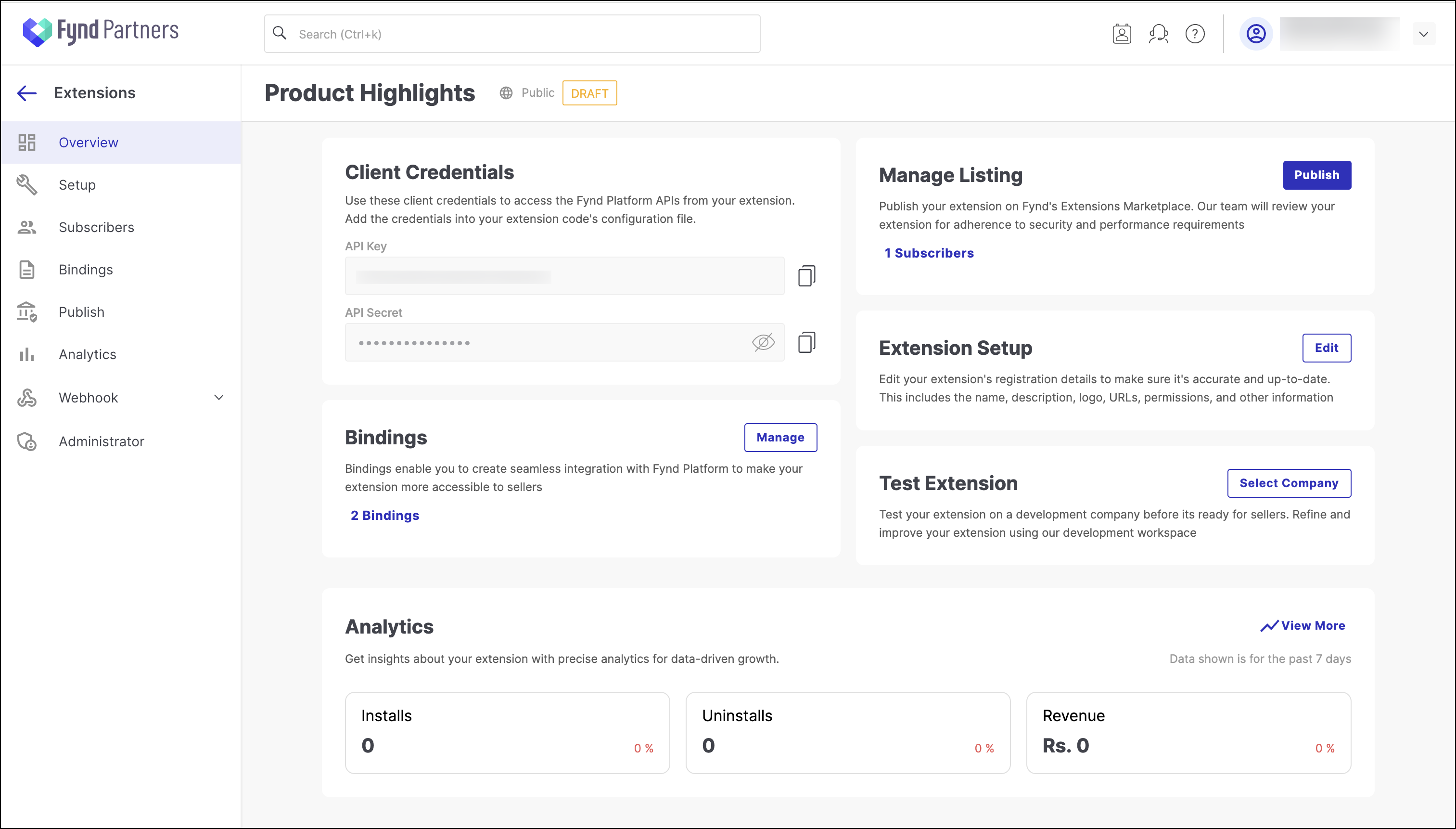Viewport: 1456px width, 829px height.
Task: Open the 2 Bindings link
Action: 384,515
